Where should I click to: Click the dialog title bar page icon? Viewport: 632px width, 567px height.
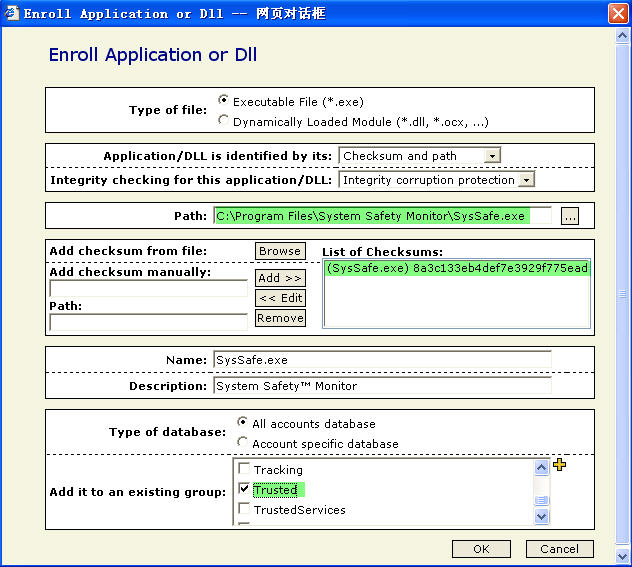[x=12, y=13]
